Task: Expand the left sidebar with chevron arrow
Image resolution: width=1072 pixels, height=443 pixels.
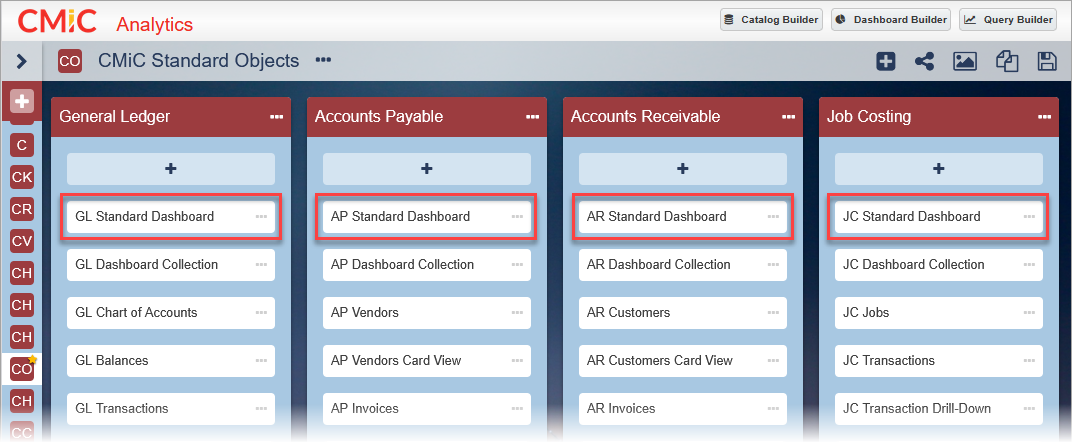Action: pos(21,62)
